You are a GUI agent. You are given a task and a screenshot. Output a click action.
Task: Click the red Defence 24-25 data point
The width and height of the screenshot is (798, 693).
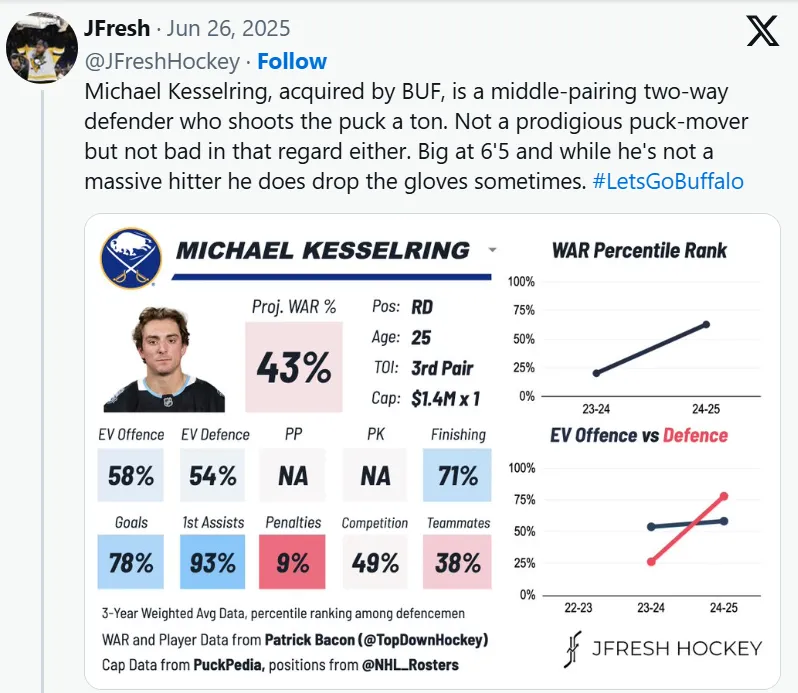click(724, 496)
